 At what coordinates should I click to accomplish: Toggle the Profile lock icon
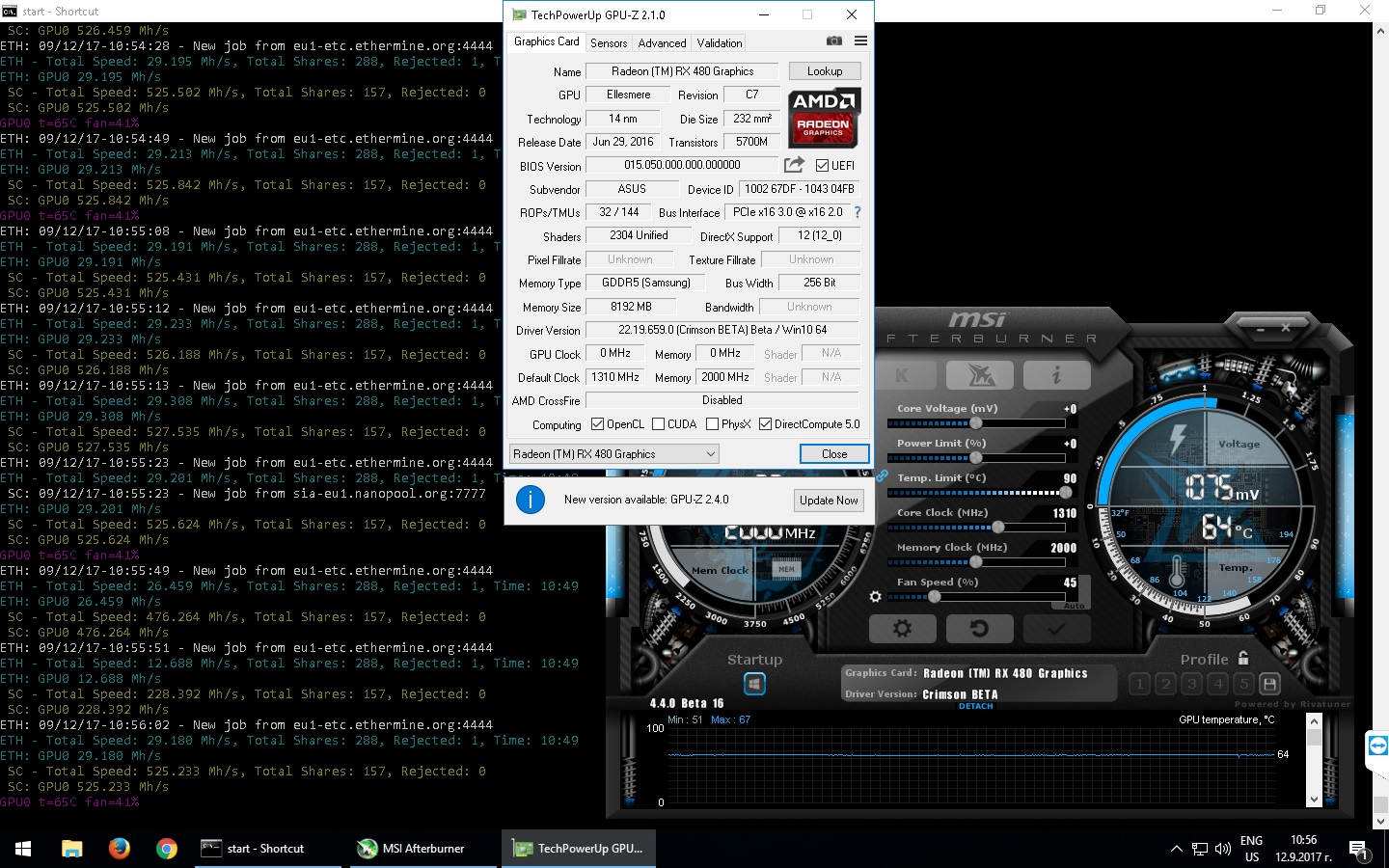point(1243,659)
